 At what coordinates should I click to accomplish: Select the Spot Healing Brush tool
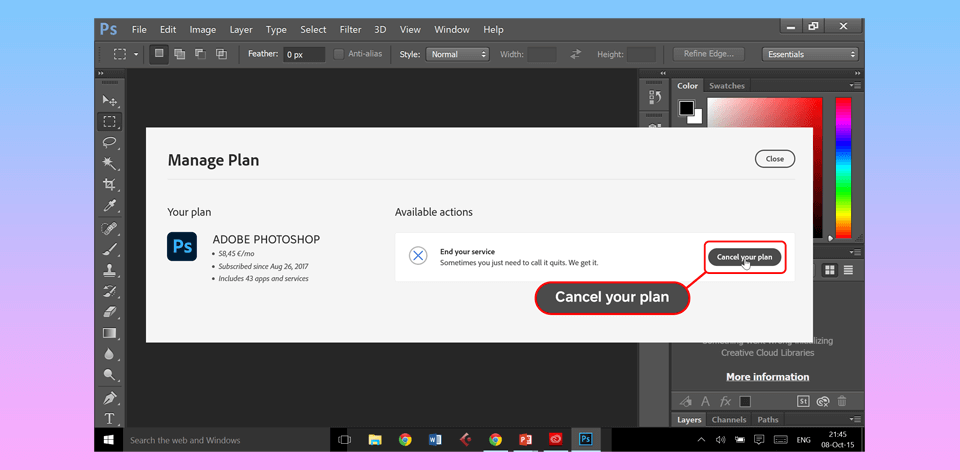(110, 228)
